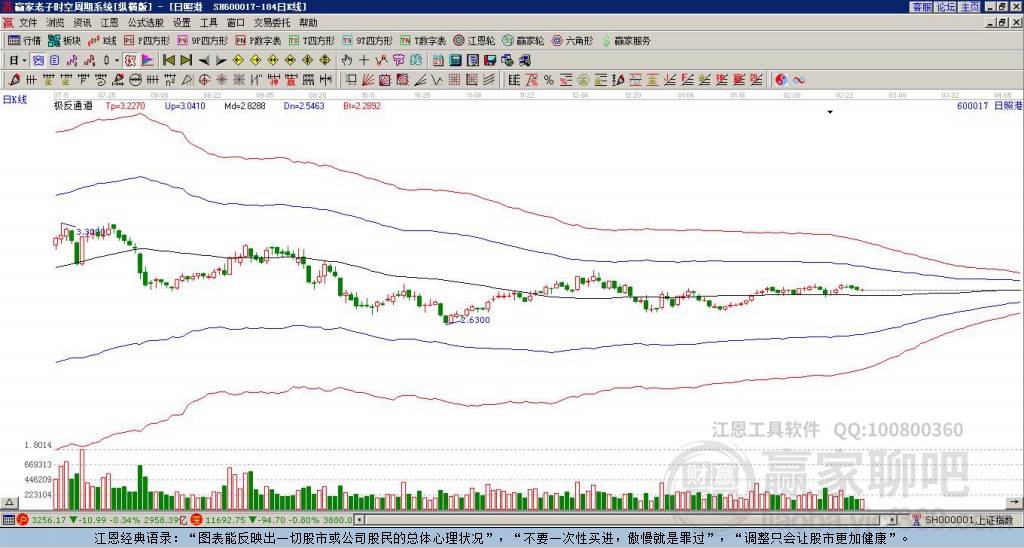The image size is (1024, 548).
Task: Click 11692.75 index value in status bar
Action: pos(226,520)
